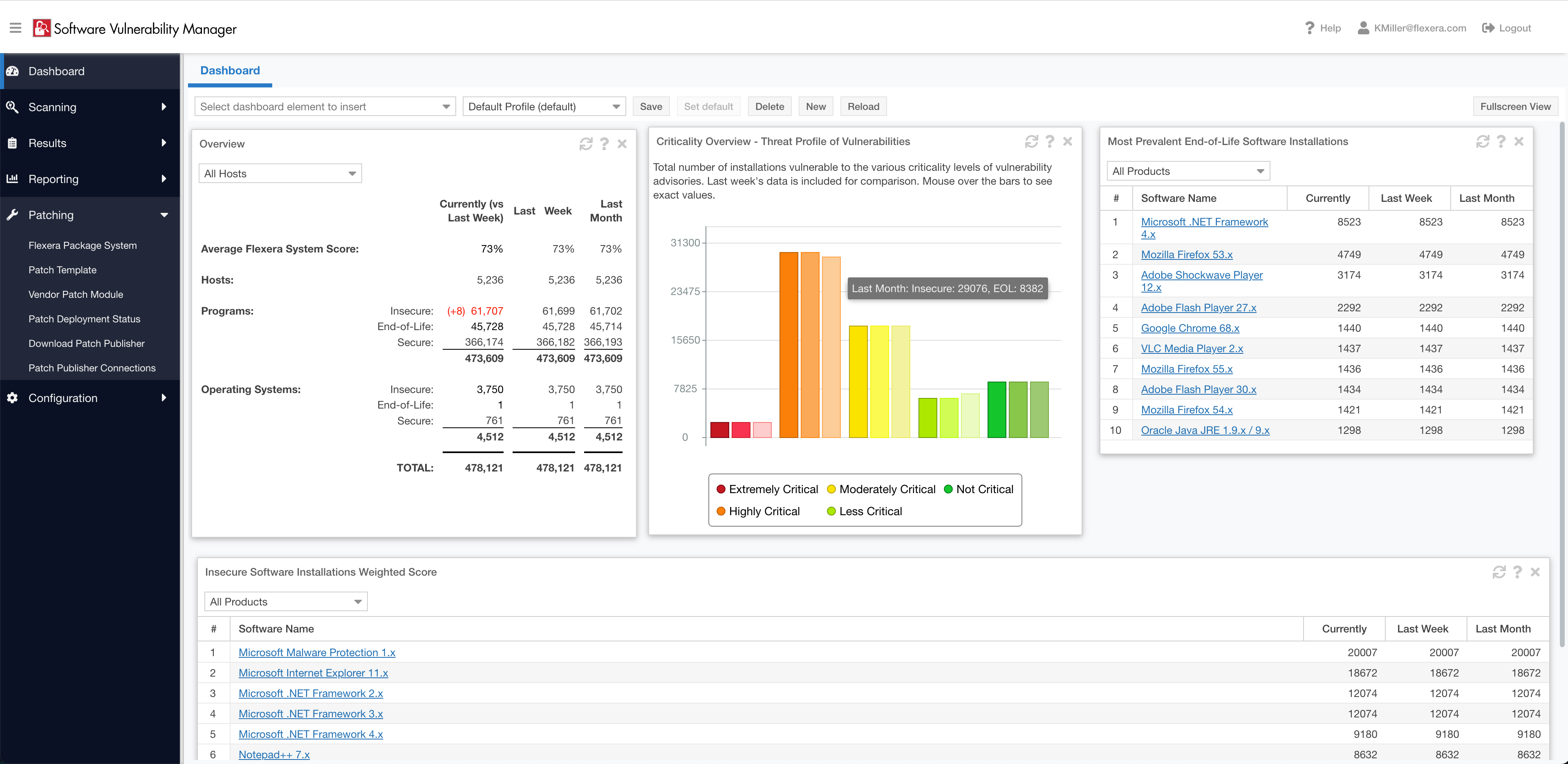Image resolution: width=1568 pixels, height=764 pixels.
Task: Click the hamburger menu icon
Action: pyautogui.click(x=16, y=28)
